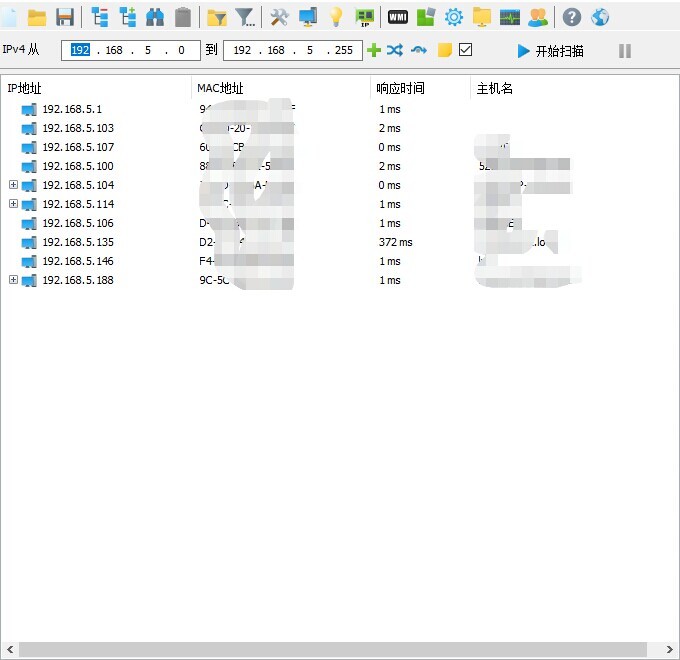
Task: Click the globe web icon
Action: point(600,17)
